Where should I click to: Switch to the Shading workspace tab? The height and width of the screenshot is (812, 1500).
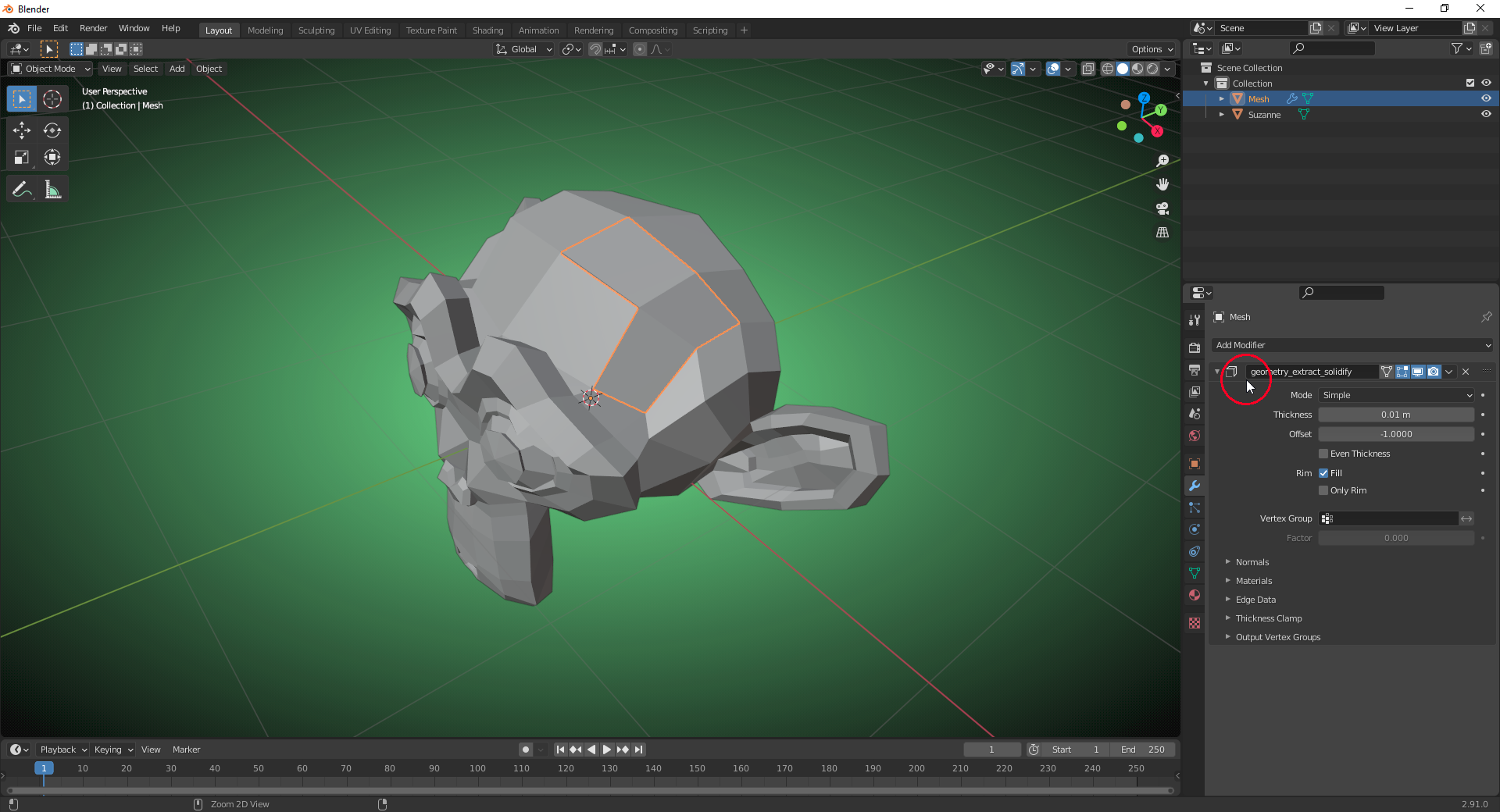coord(487,30)
